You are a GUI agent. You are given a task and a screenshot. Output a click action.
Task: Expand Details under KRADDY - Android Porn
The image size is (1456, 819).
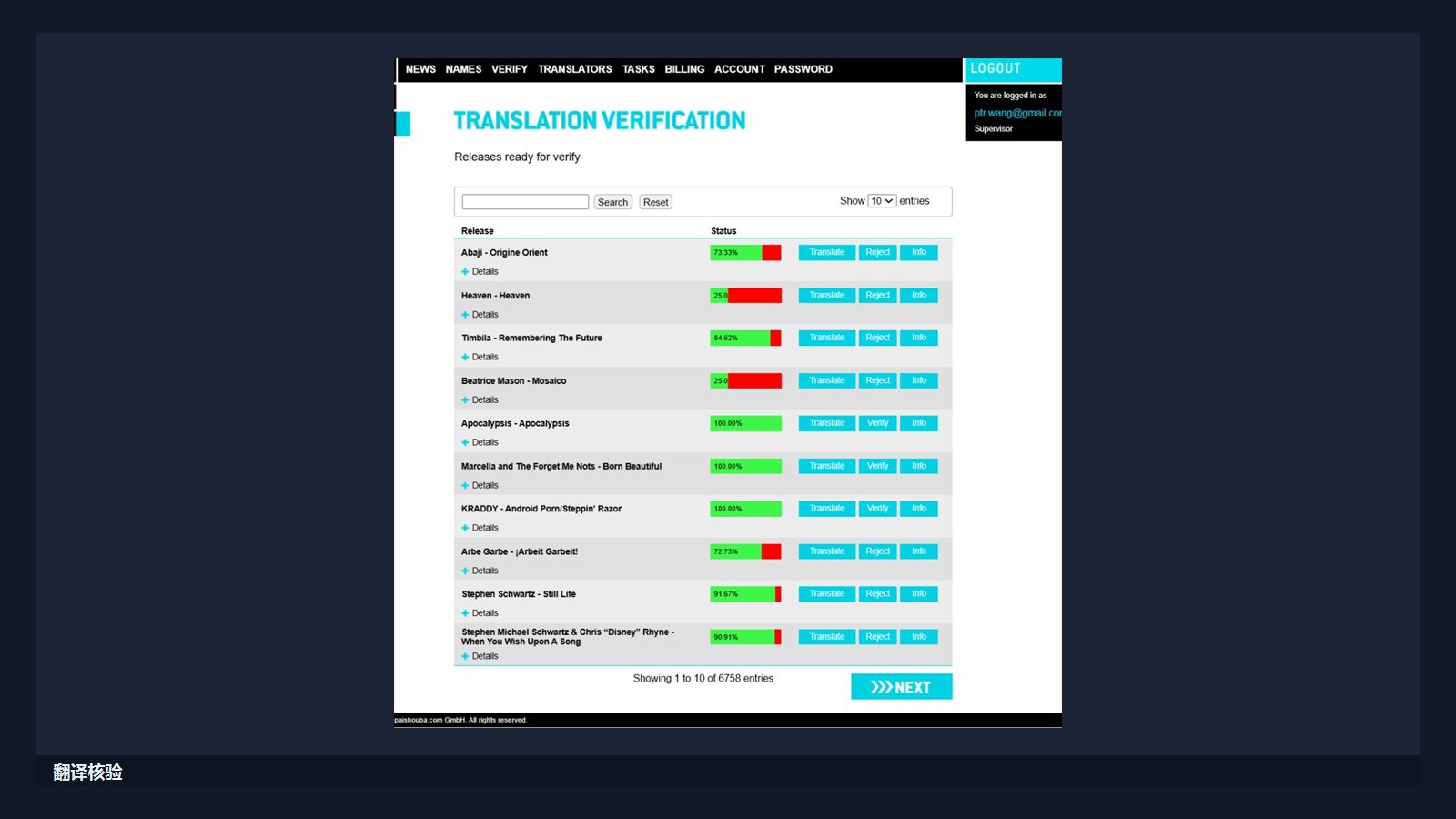coord(480,528)
